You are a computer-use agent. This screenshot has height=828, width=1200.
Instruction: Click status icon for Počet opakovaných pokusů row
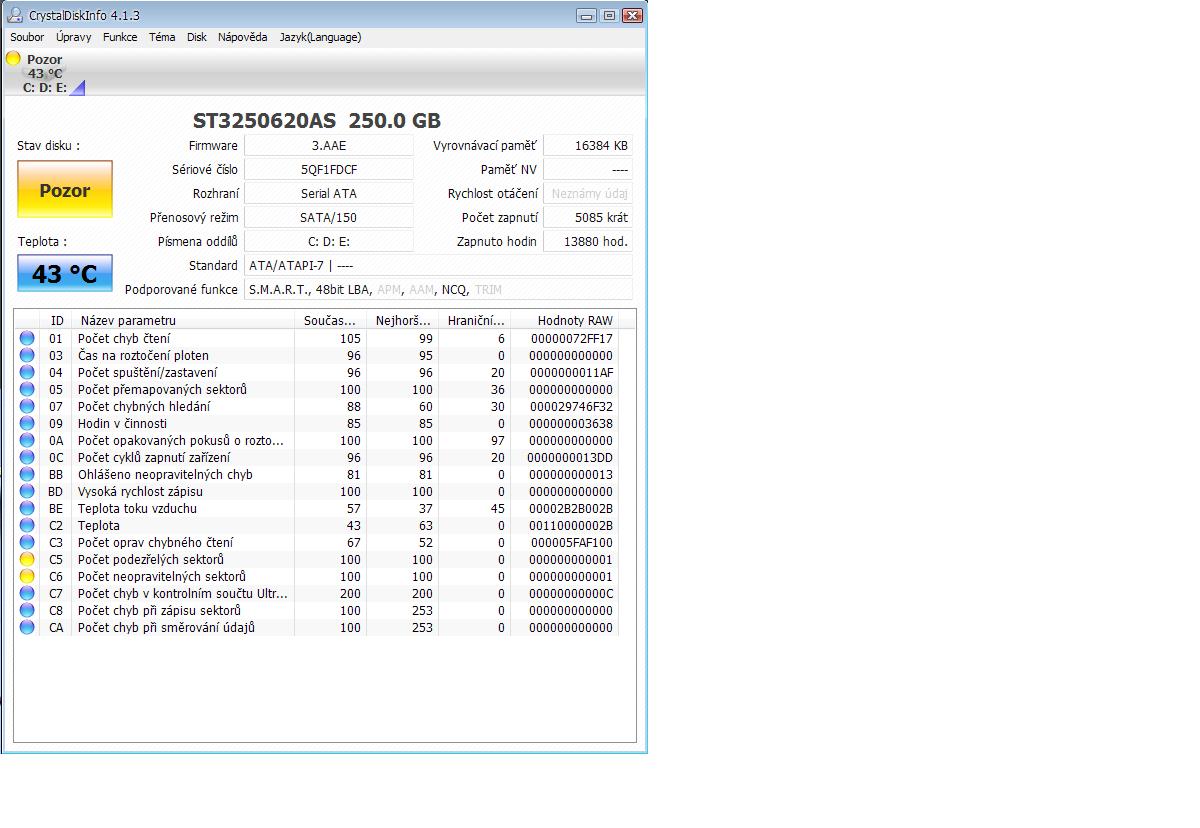pos(27,441)
